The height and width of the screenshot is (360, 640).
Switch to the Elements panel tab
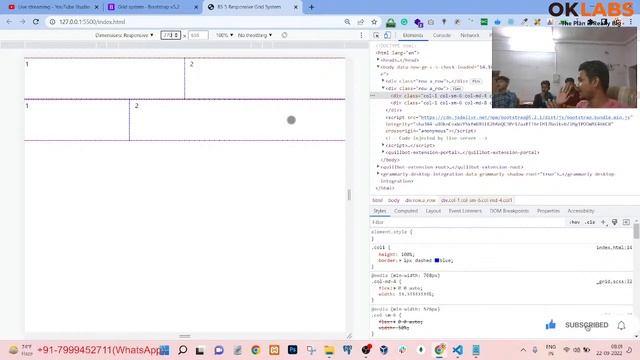coord(413,35)
